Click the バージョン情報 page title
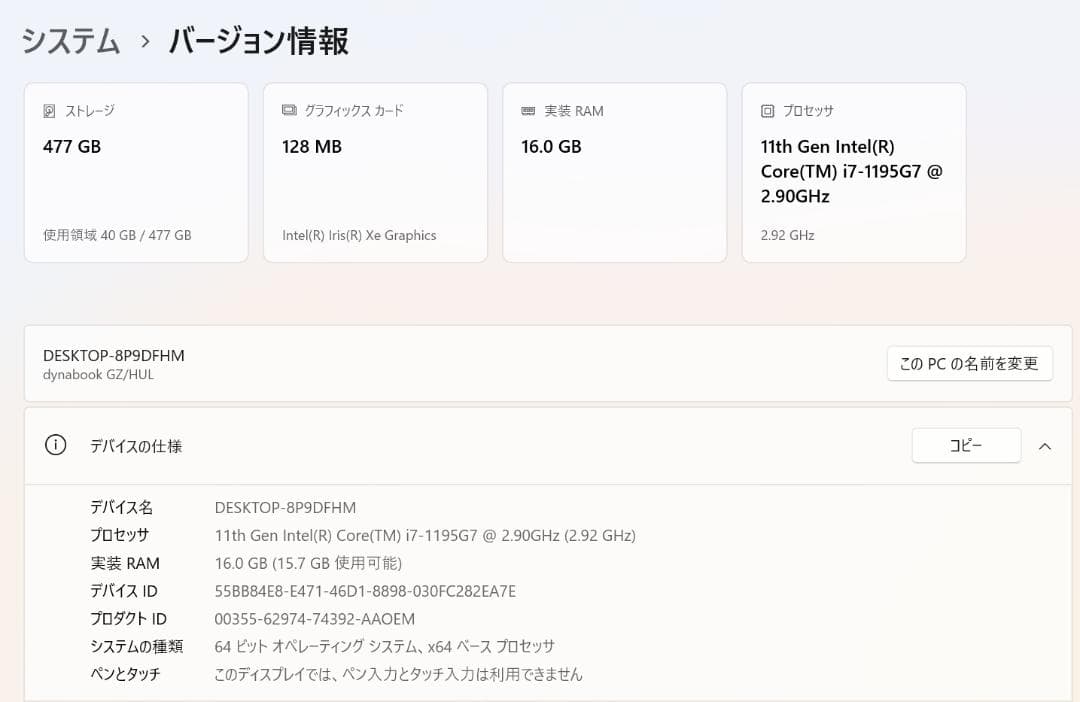Viewport: 1080px width, 702px height. [x=259, y=41]
